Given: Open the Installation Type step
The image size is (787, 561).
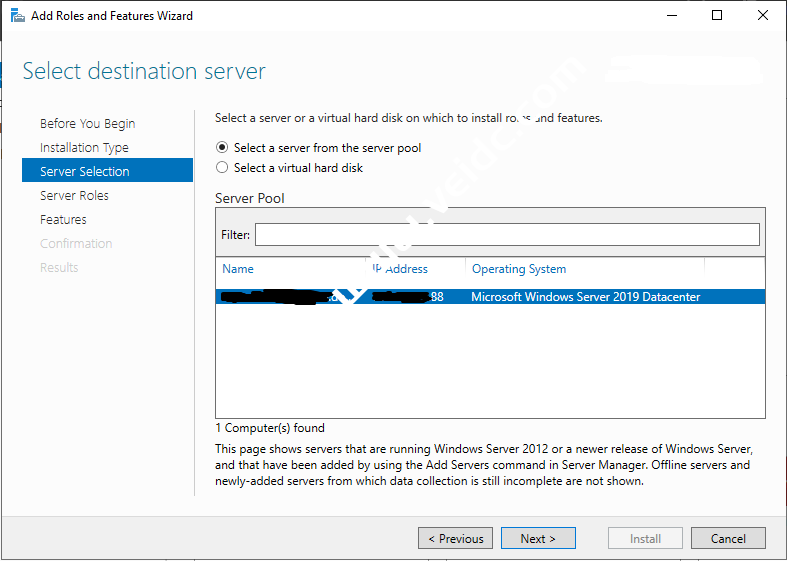Looking at the screenshot, I should (x=84, y=148).
